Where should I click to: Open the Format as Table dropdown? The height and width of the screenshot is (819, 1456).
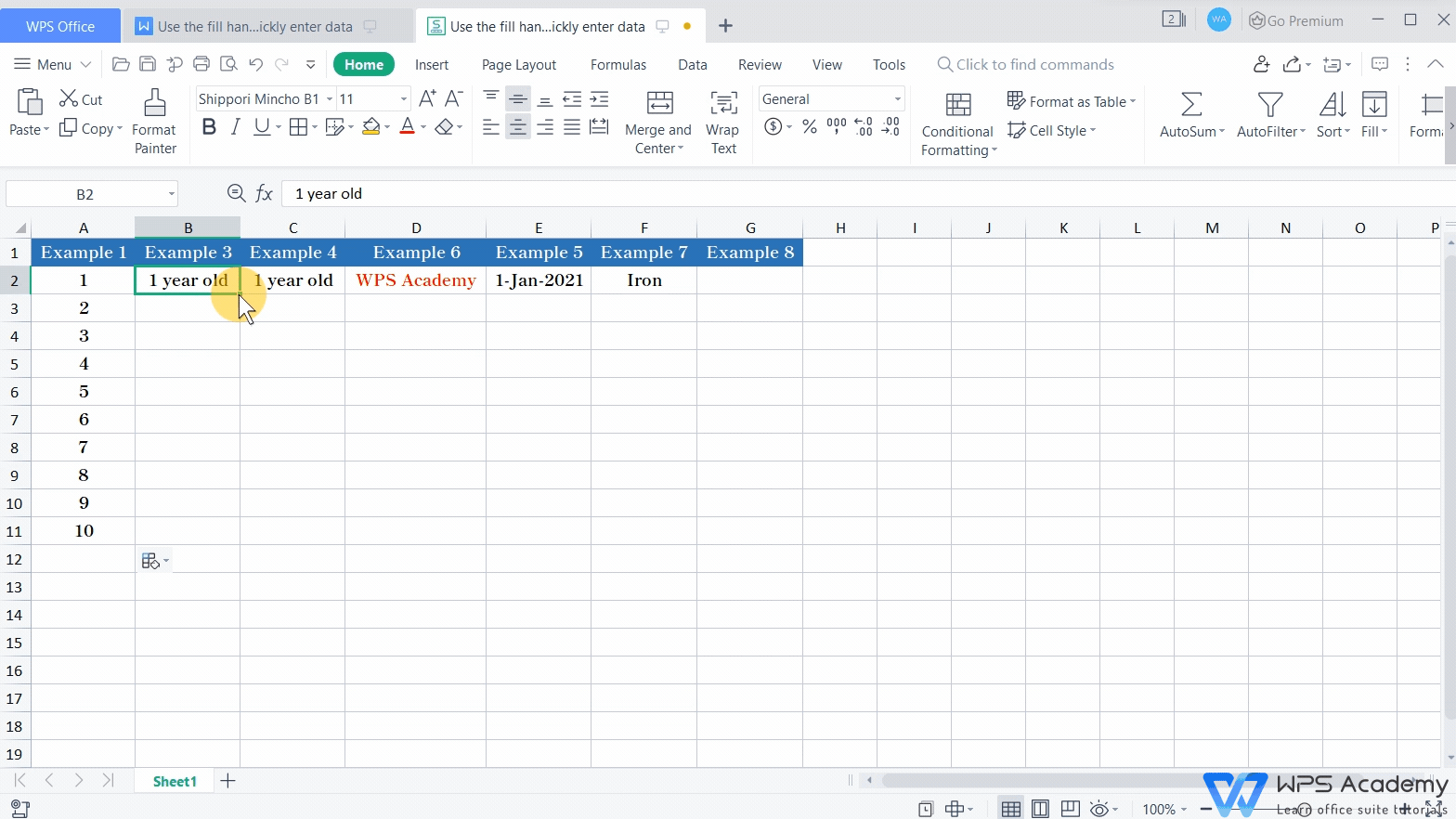click(x=1072, y=101)
